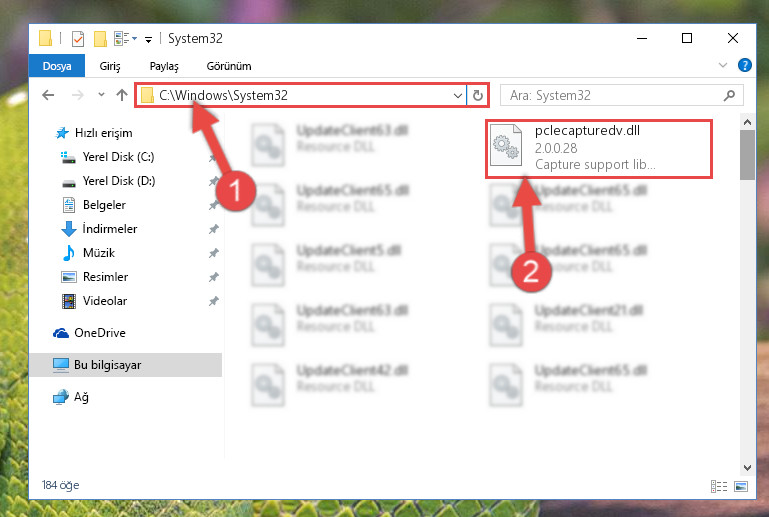769x517 pixels.
Task: Open the Dosya menu tab
Action: [x=57, y=66]
